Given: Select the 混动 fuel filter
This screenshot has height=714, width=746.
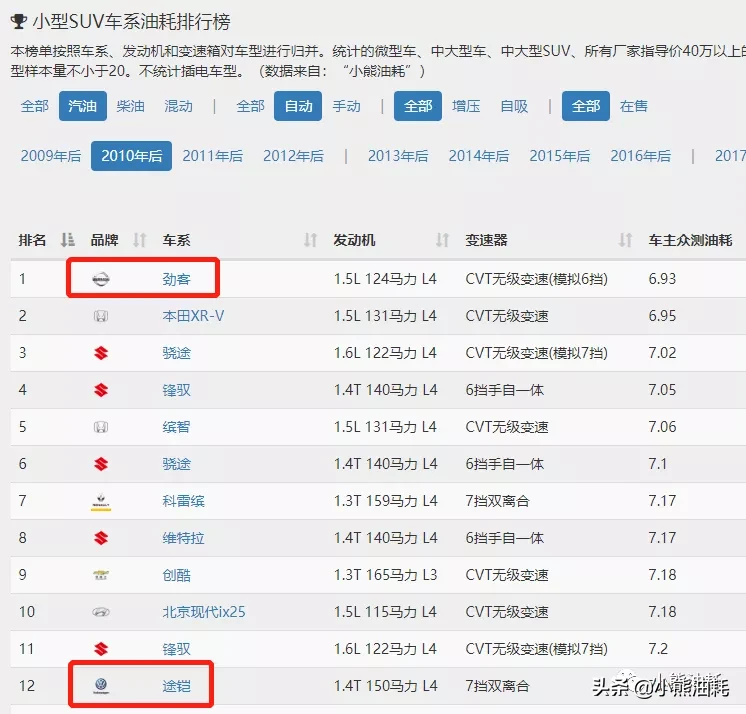Looking at the screenshot, I should tap(178, 106).
